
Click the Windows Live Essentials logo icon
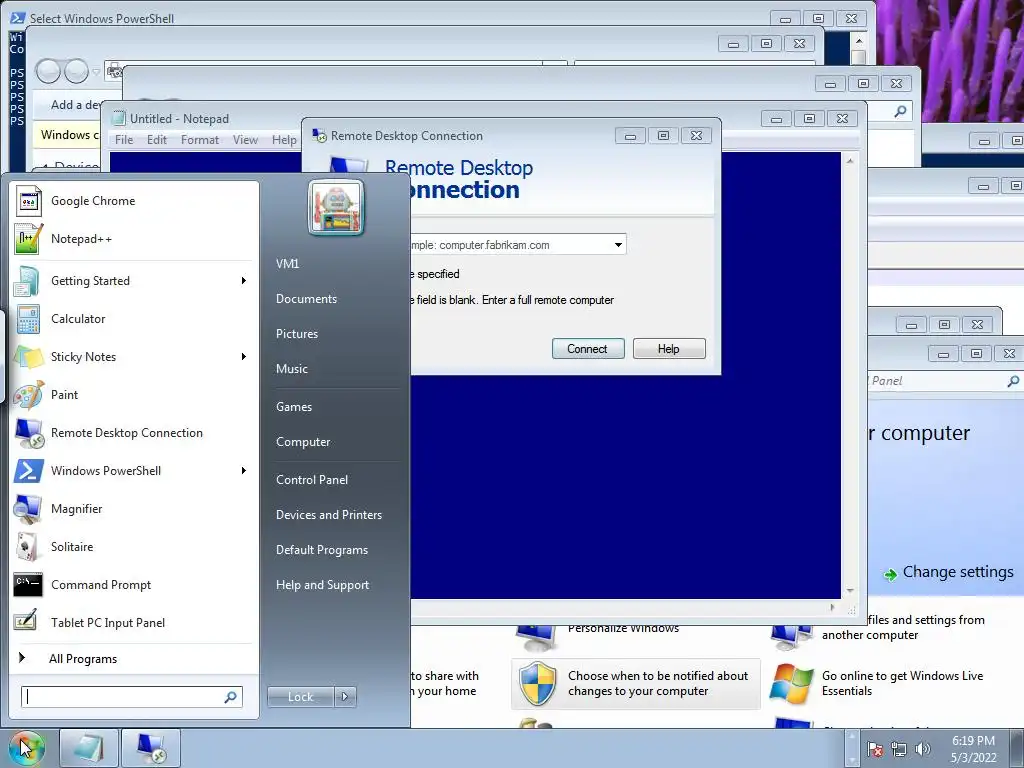point(791,684)
